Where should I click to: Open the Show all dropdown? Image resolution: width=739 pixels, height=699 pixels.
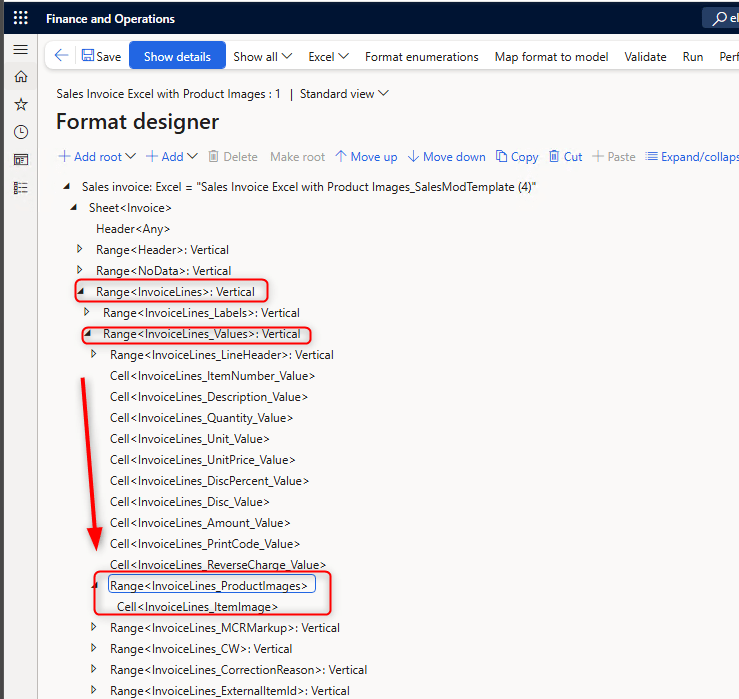(262, 57)
